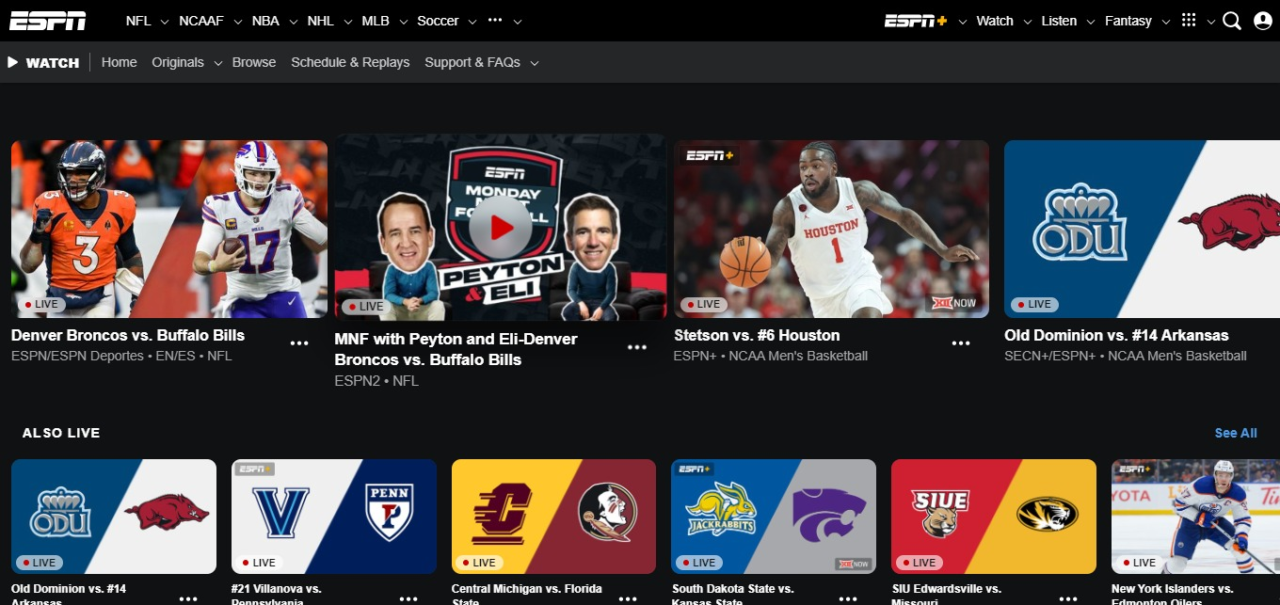The width and height of the screenshot is (1280, 605).
Task: Click ESPN/ESPN Deportes • EN/ES • NFL text
Action: pos(121,356)
